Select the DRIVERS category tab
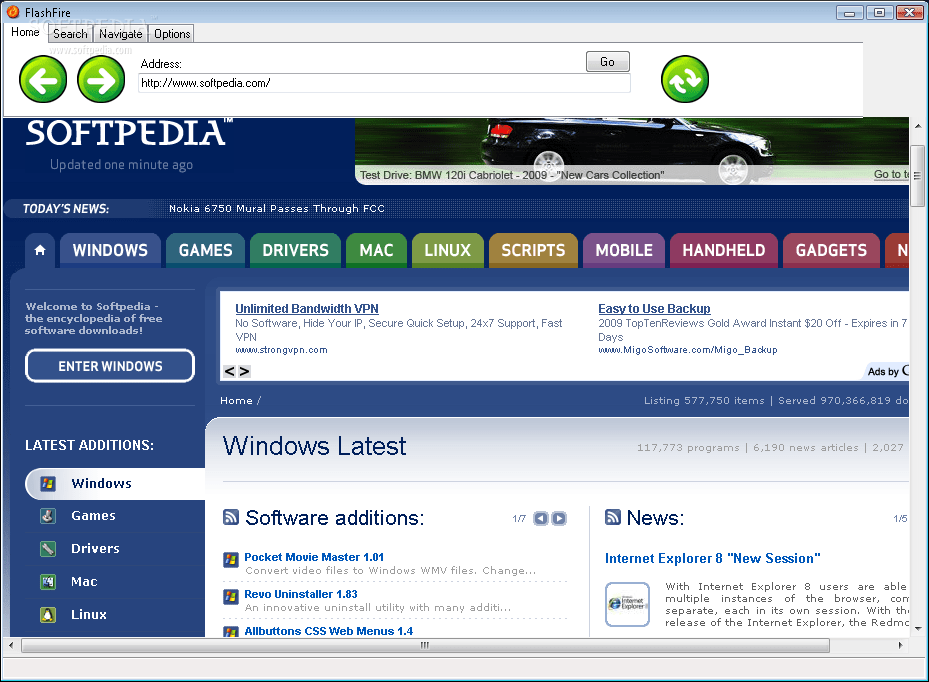The image size is (929, 682). pyautogui.click(x=295, y=250)
